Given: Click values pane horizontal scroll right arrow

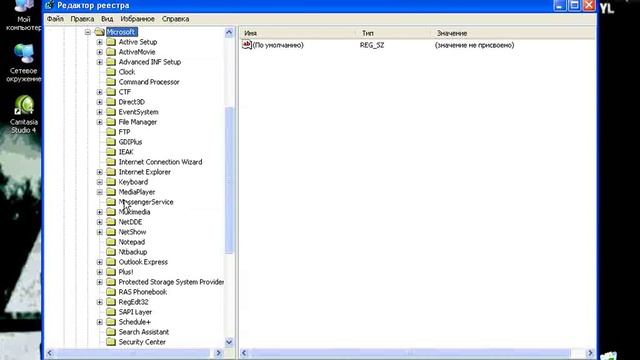Looking at the screenshot, I should [x=590, y=353].
